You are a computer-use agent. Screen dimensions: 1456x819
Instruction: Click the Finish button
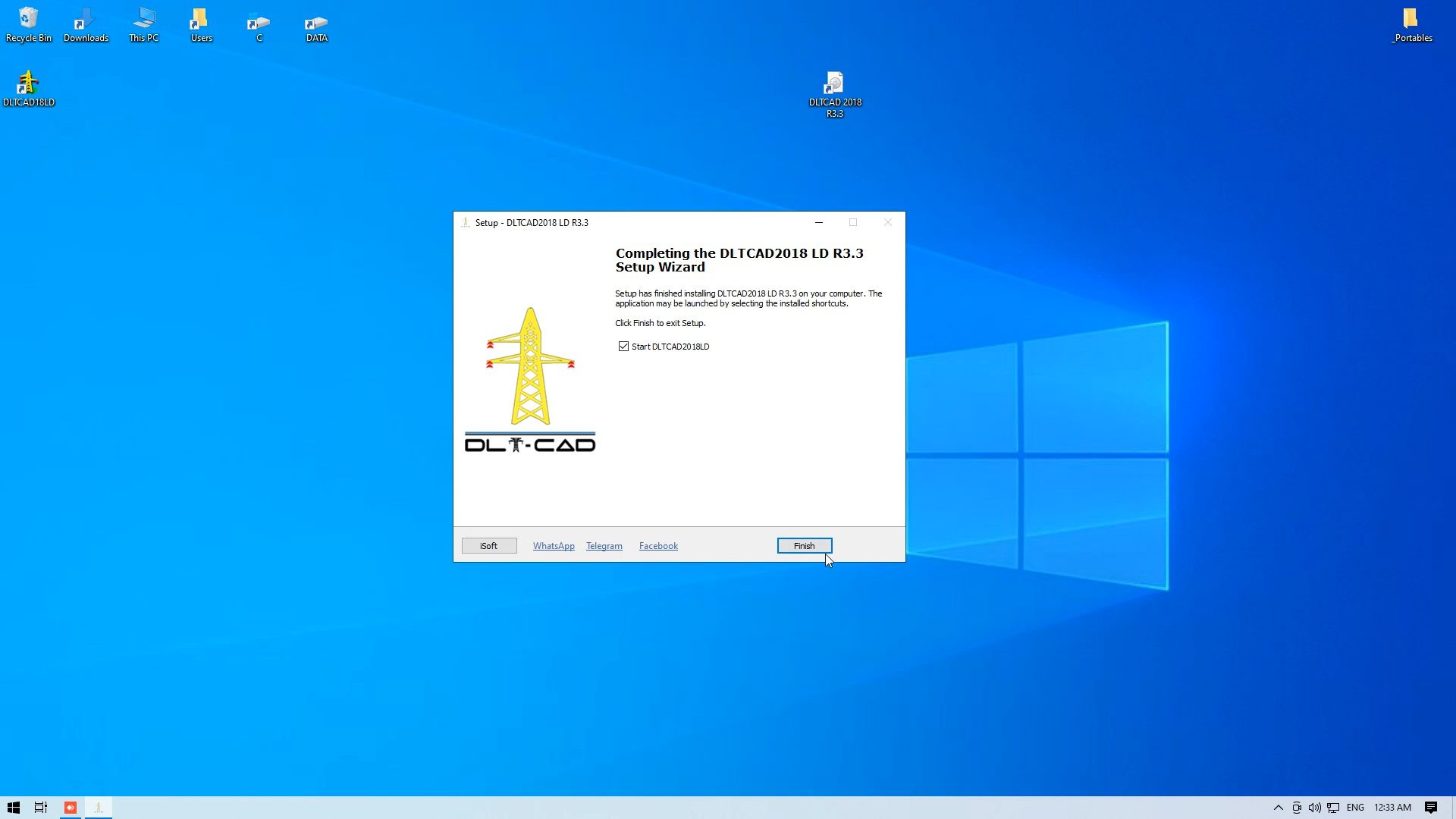[x=804, y=546]
